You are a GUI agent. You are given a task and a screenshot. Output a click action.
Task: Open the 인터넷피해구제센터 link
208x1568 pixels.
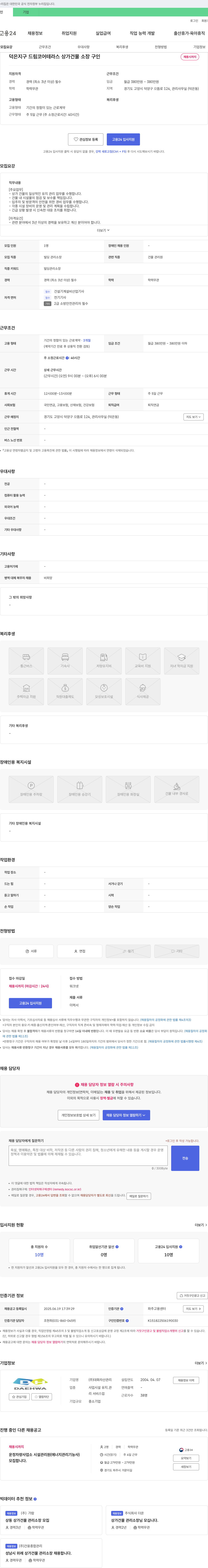pos(55,1189)
